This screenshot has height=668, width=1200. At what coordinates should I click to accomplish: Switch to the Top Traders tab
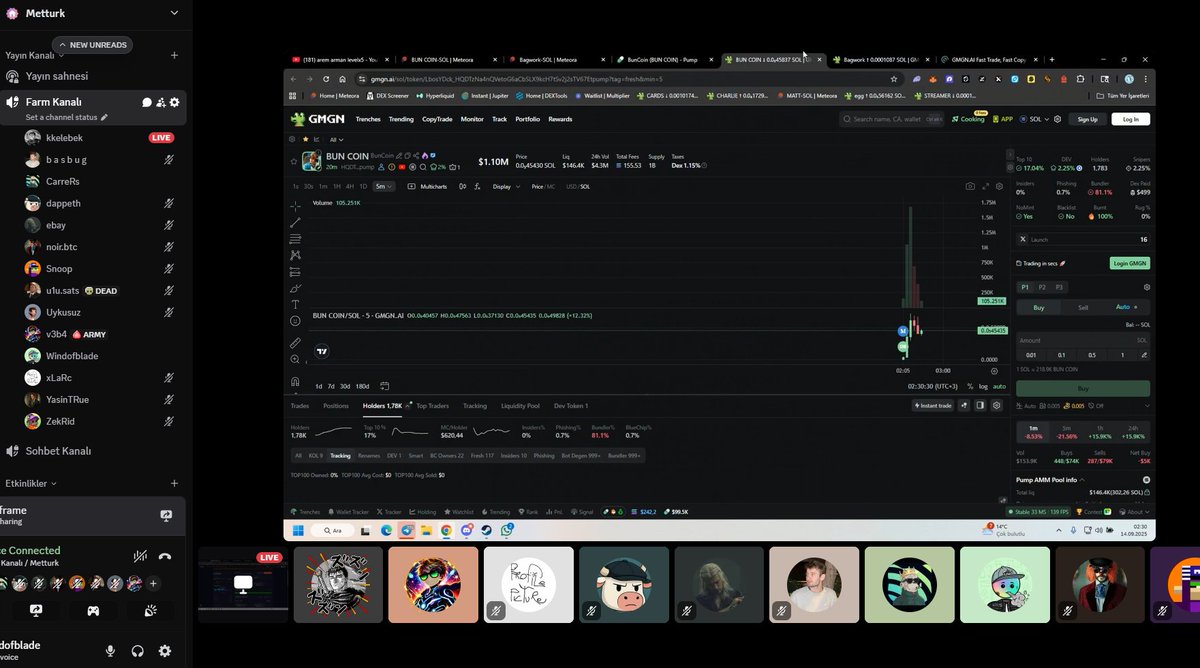coord(432,406)
